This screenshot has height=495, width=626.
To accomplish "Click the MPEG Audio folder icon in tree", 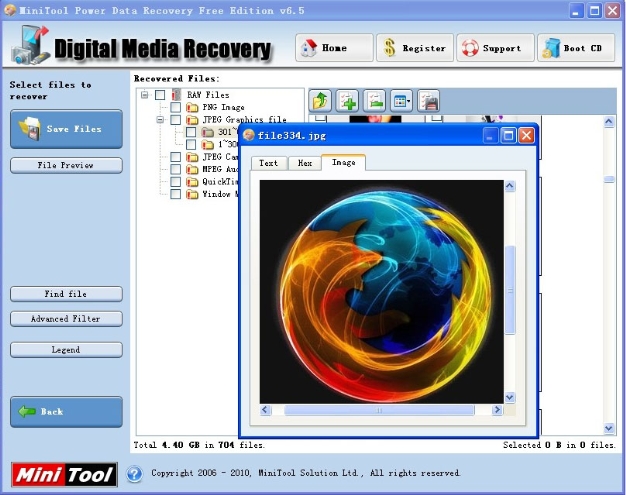I will click(x=192, y=170).
